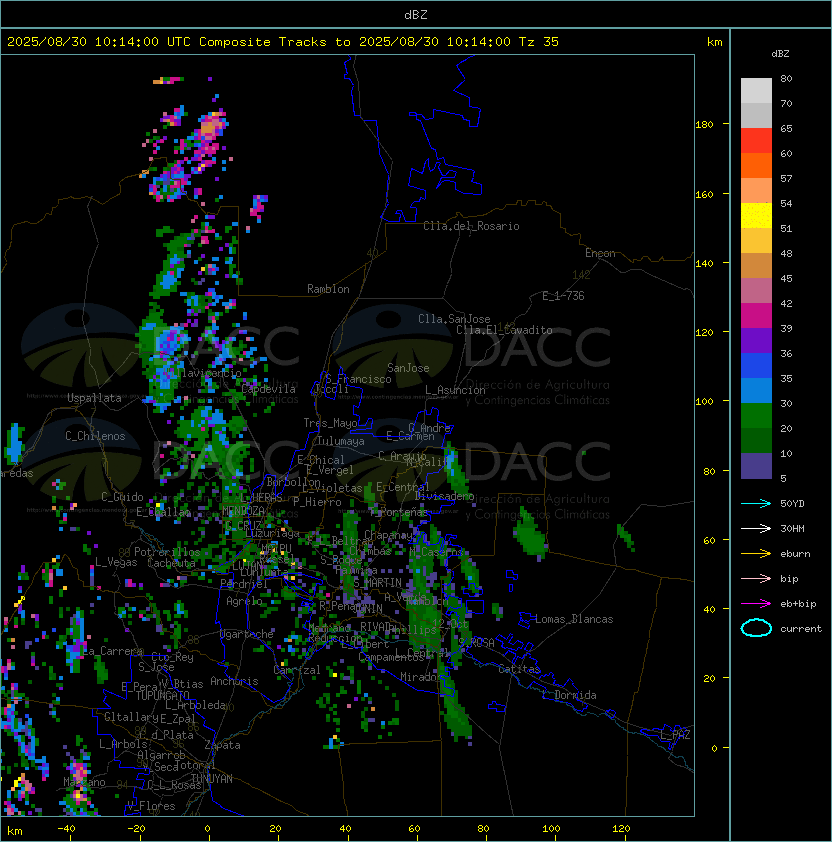
Task: Pick the light gray 70-80 dBZ swatch
Action: tap(756, 91)
